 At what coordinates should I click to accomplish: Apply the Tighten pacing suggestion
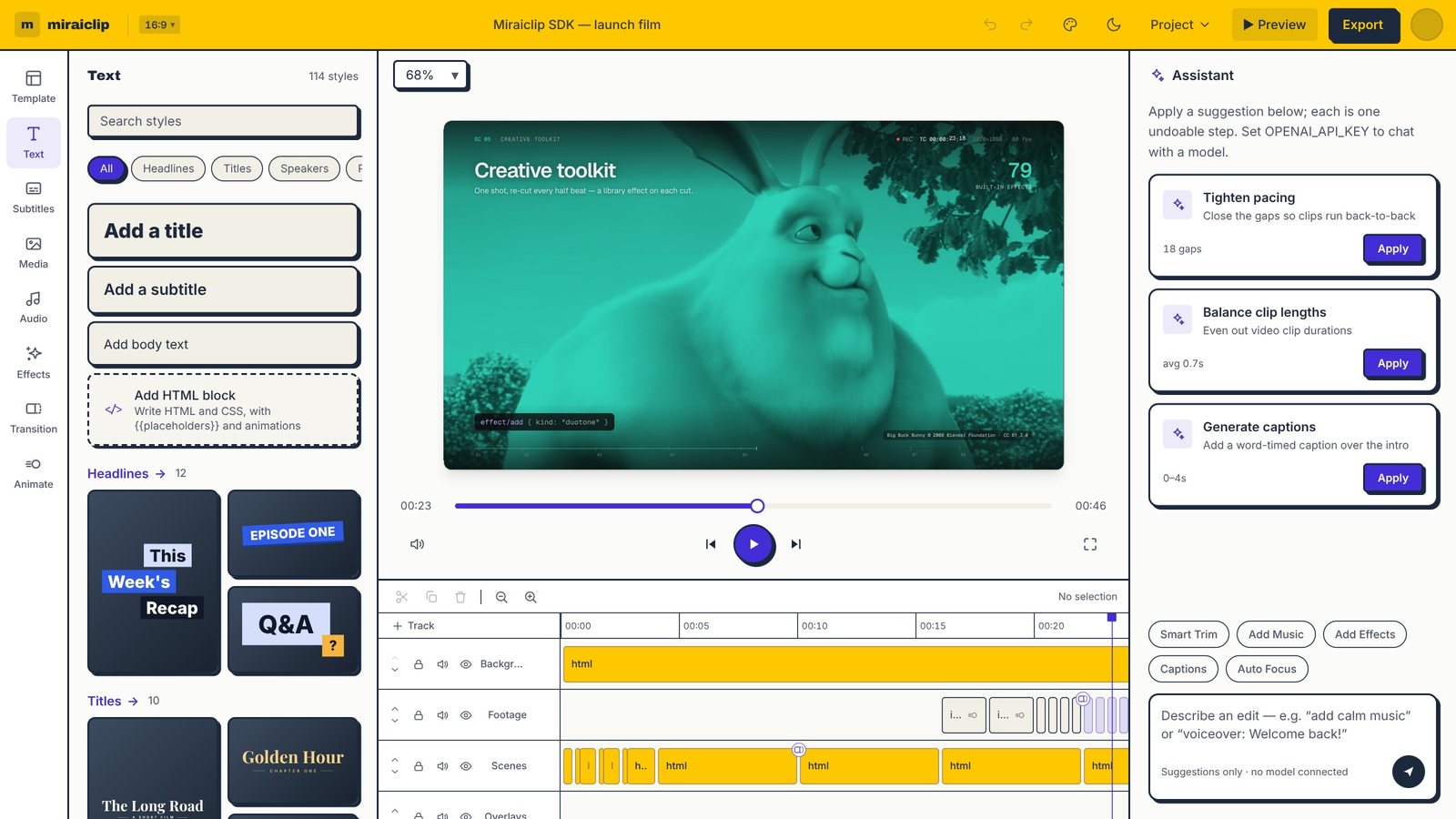point(1393,248)
